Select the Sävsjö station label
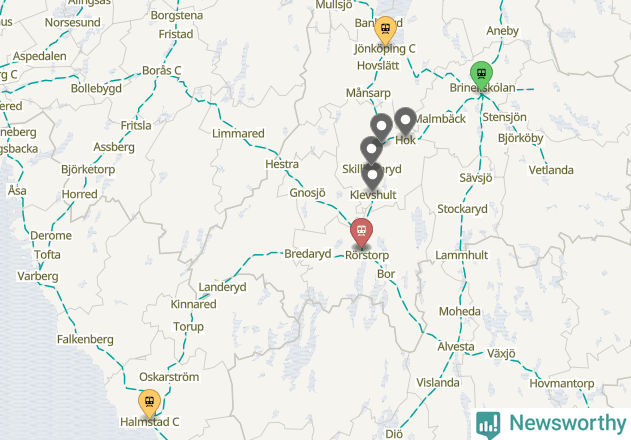The height and width of the screenshot is (440, 631). [476, 178]
